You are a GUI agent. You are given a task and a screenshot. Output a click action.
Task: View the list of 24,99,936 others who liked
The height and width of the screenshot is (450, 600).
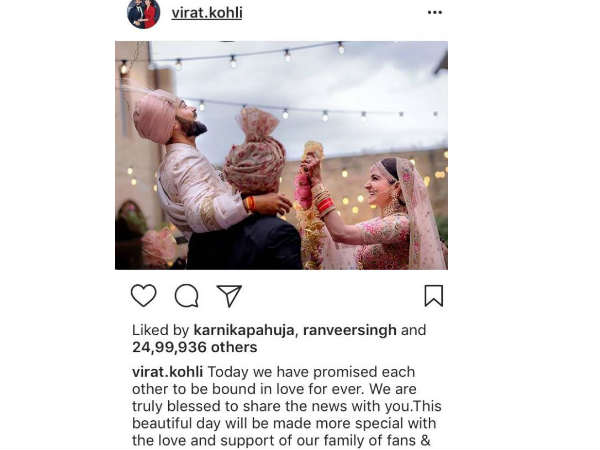pos(195,347)
